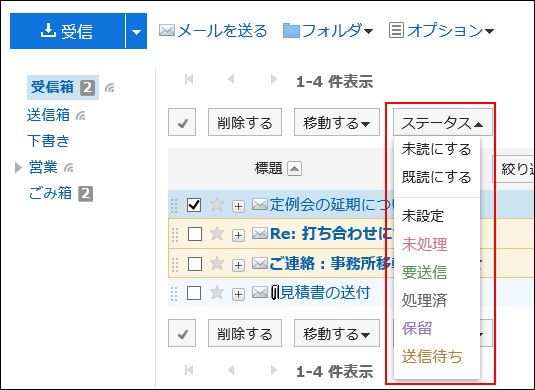Open the ごみ箱 folder
Screen dimensions: 535x390
click(x=50, y=193)
